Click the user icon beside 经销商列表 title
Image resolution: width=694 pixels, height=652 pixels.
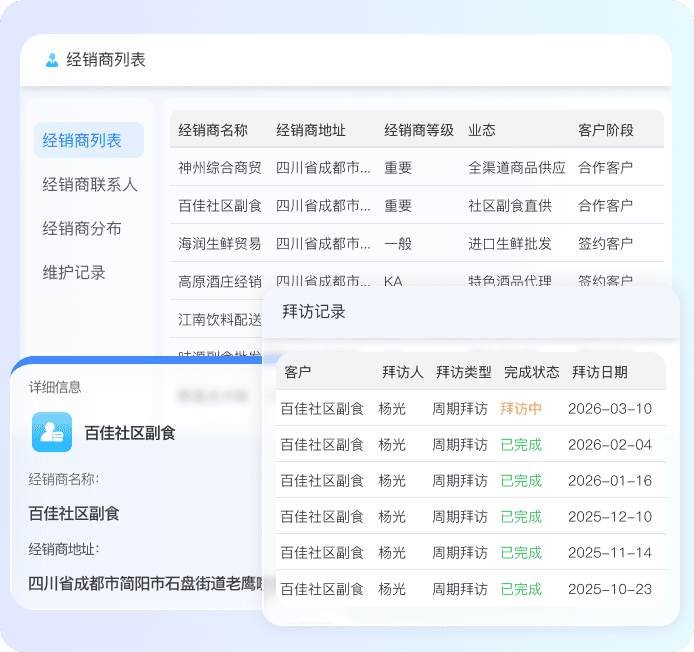pos(52,60)
